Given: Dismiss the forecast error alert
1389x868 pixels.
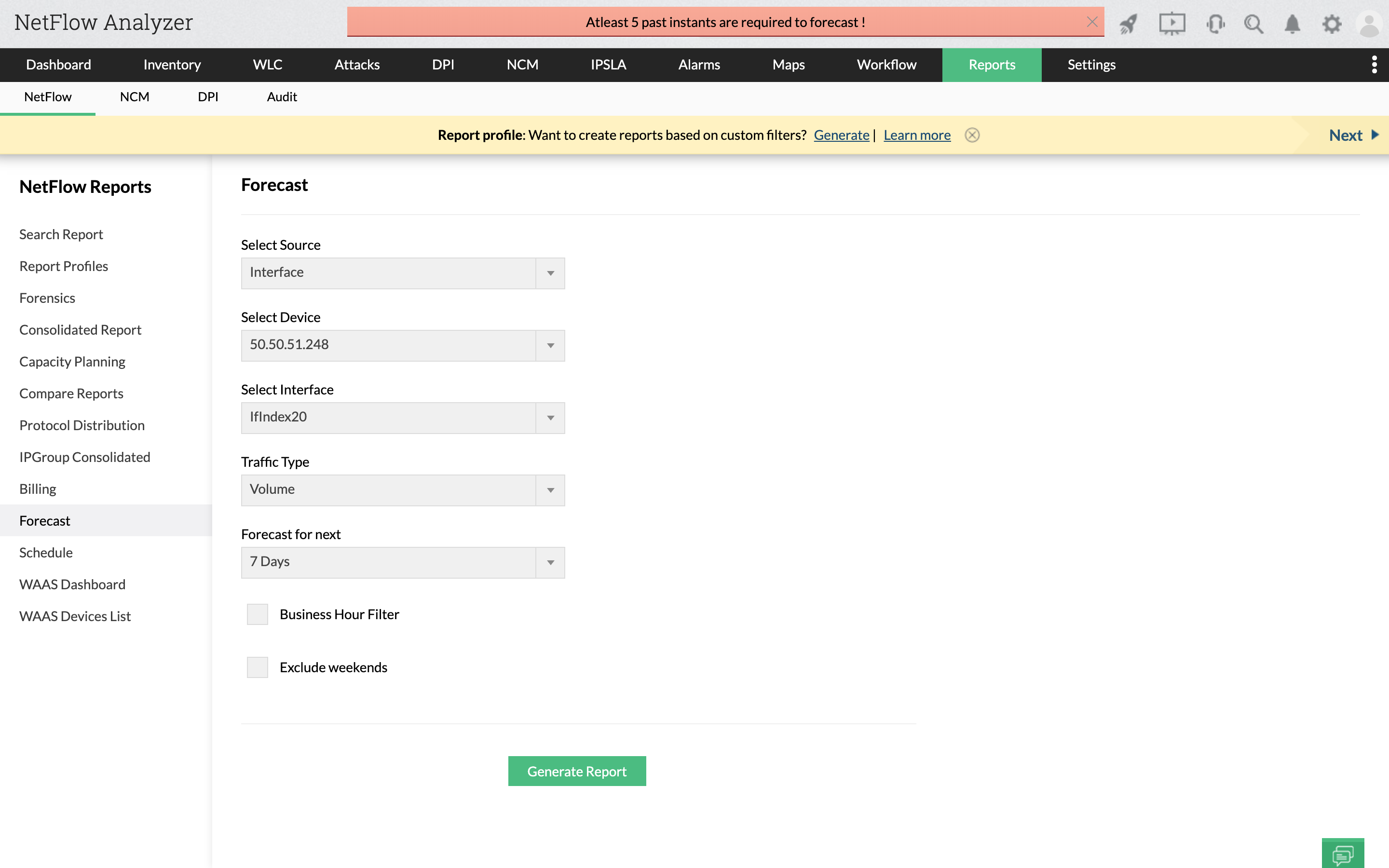Looking at the screenshot, I should [x=1092, y=22].
